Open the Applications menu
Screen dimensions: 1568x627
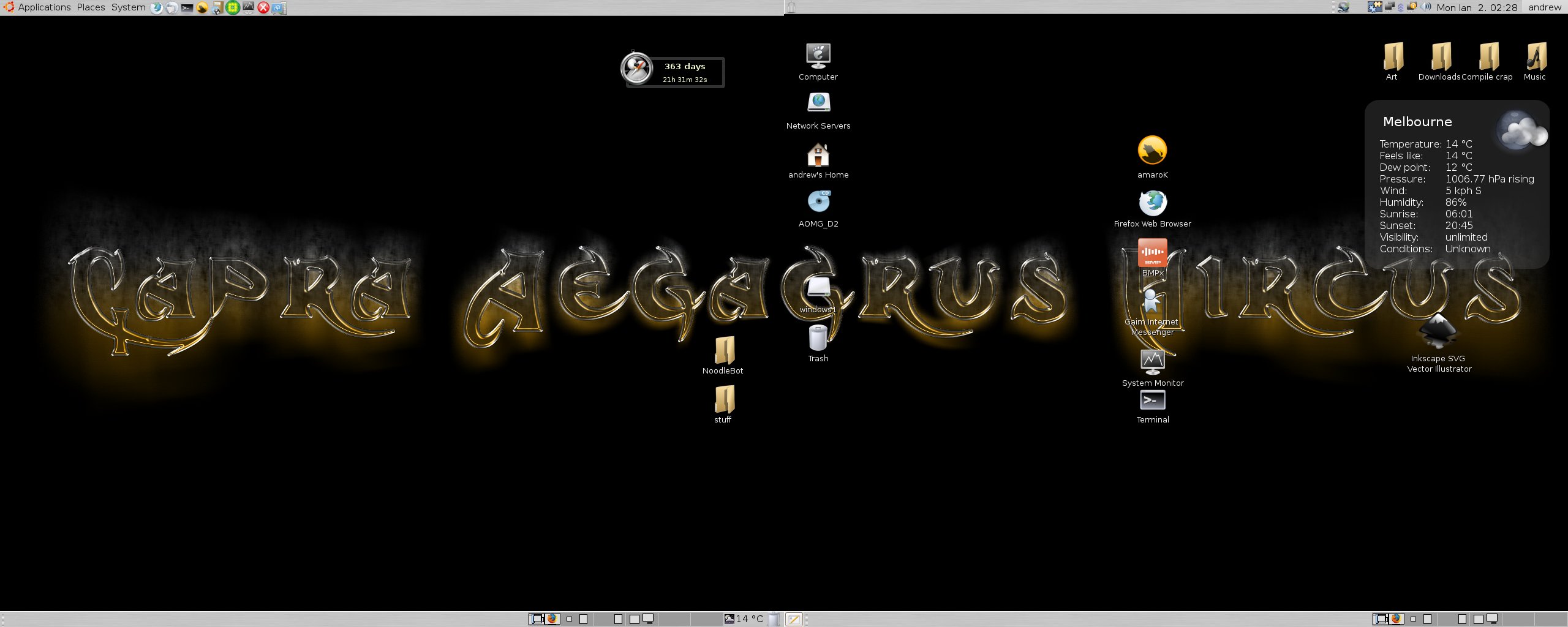click(x=44, y=7)
